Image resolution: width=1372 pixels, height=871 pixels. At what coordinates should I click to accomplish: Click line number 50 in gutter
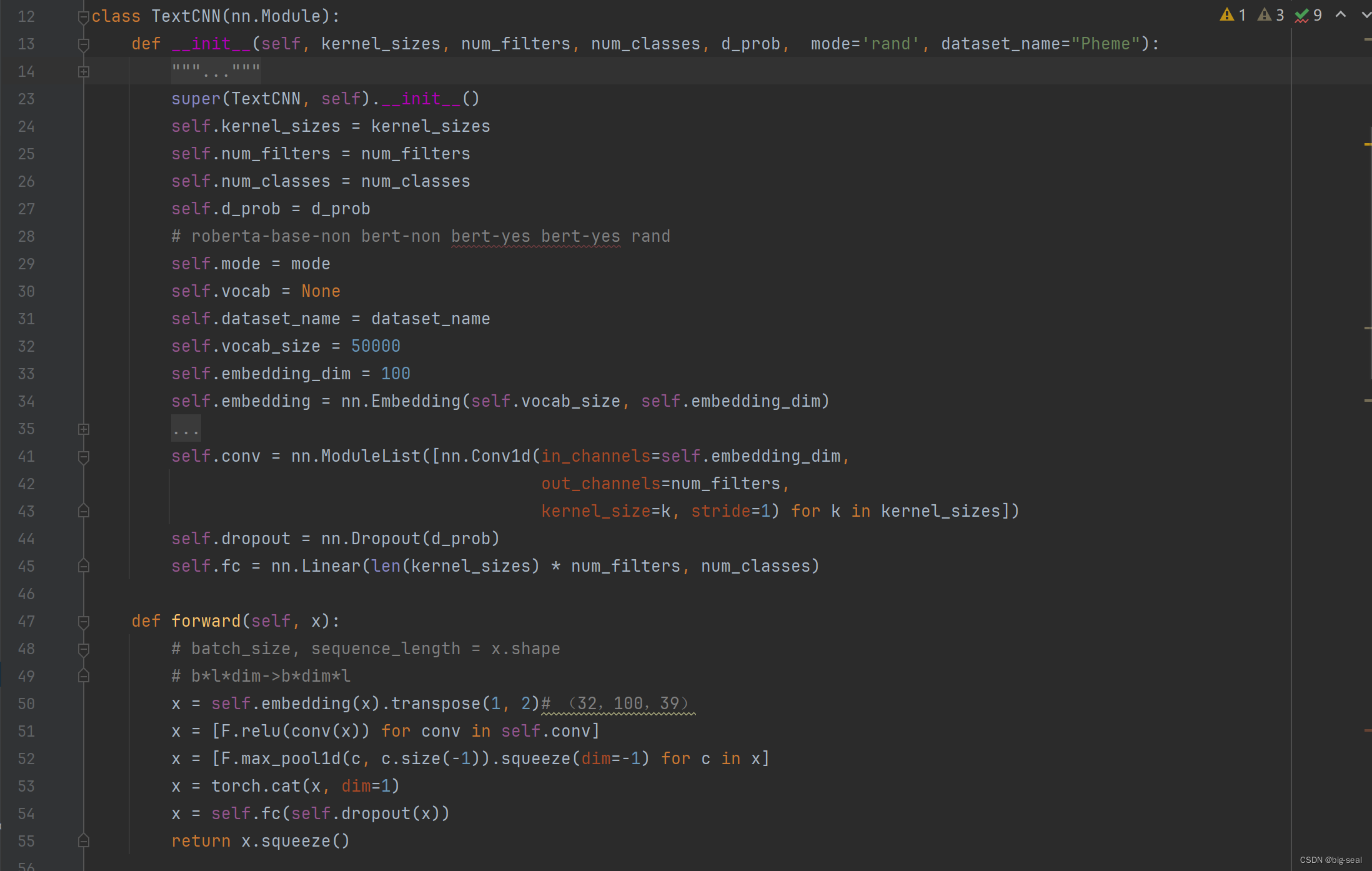pos(26,704)
